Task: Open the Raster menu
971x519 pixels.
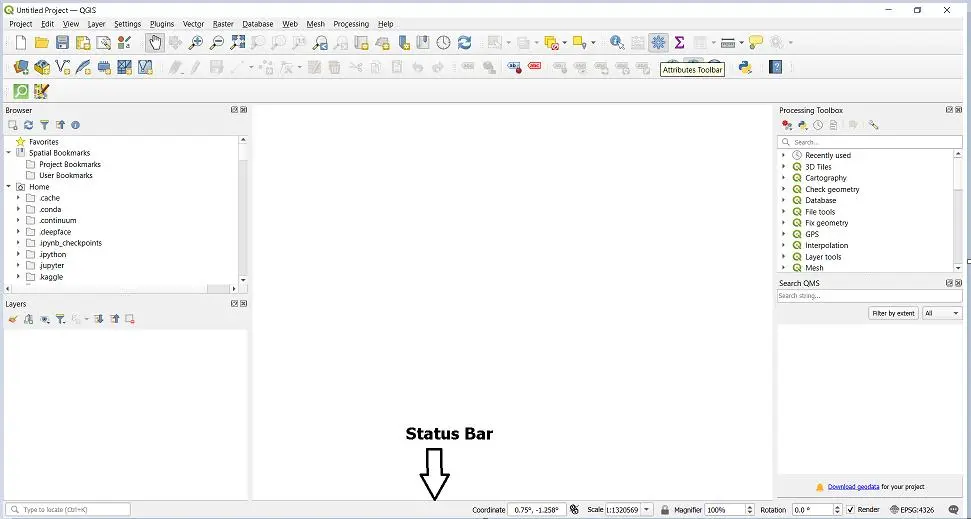Action: [223, 24]
